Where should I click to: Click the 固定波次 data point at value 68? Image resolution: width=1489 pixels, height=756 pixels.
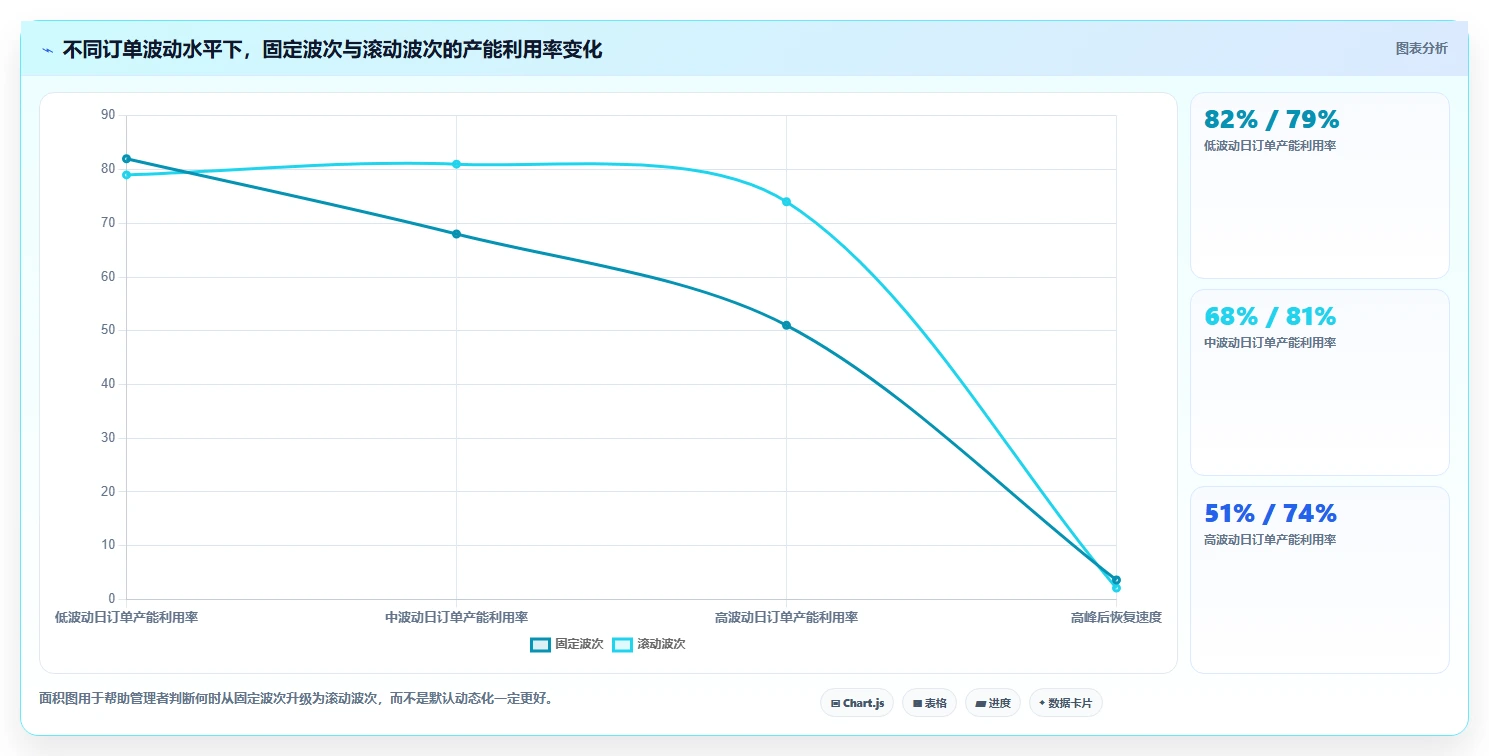(x=456, y=234)
